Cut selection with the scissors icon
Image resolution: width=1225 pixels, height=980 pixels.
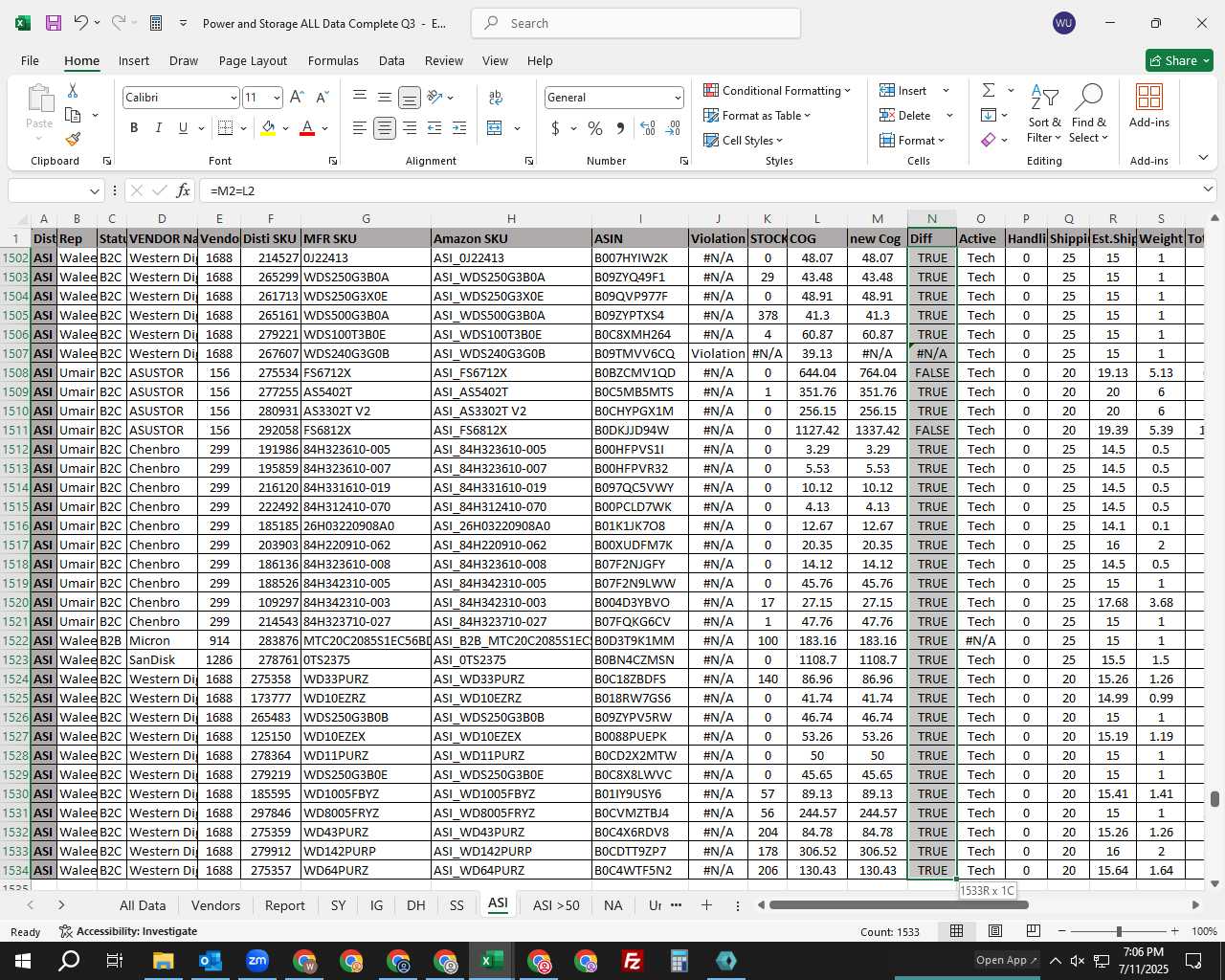(73, 90)
